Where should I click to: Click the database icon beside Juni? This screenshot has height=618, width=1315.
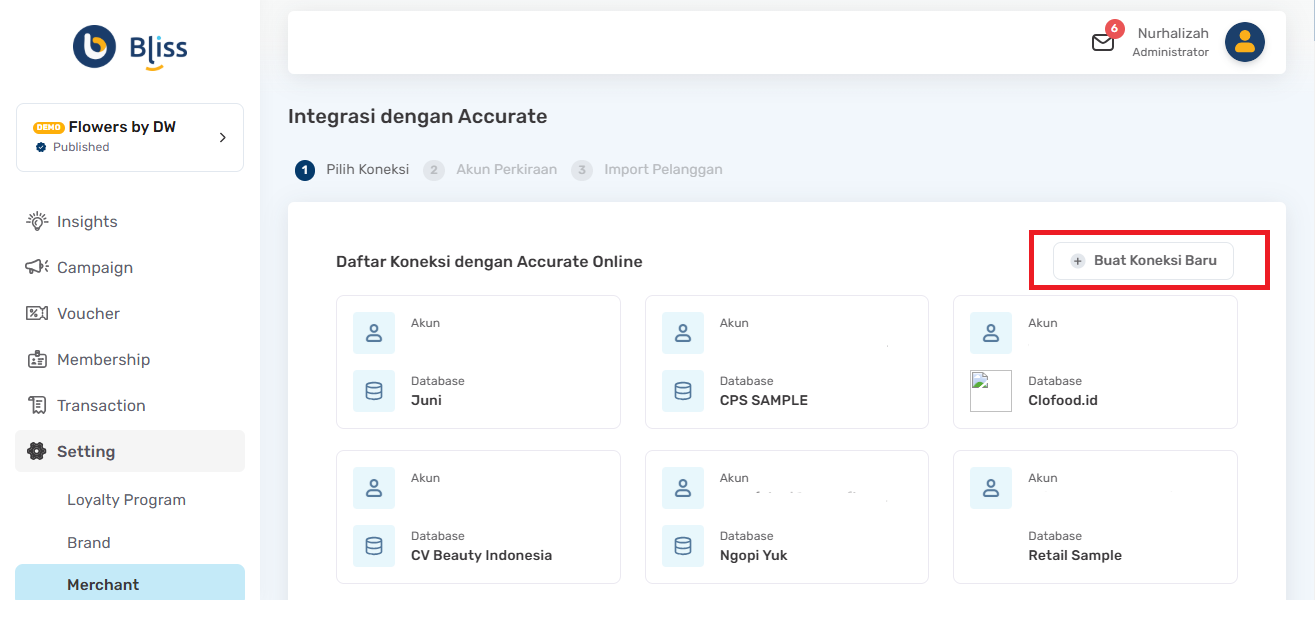click(x=374, y=391)
